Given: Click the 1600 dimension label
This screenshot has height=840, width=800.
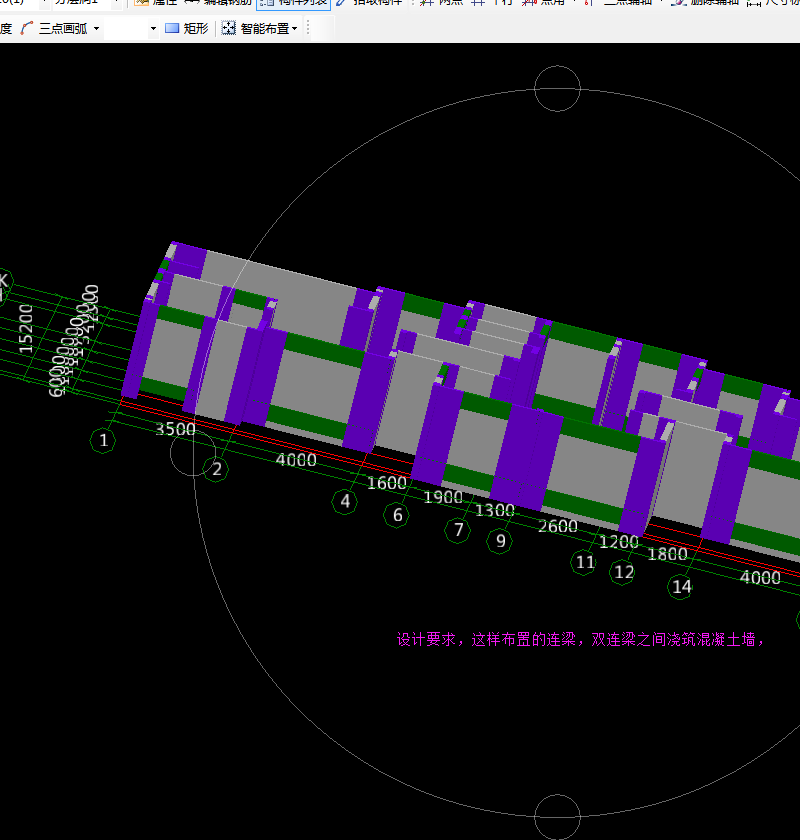Looking at the screenshot, I should [x=387, y=483].
